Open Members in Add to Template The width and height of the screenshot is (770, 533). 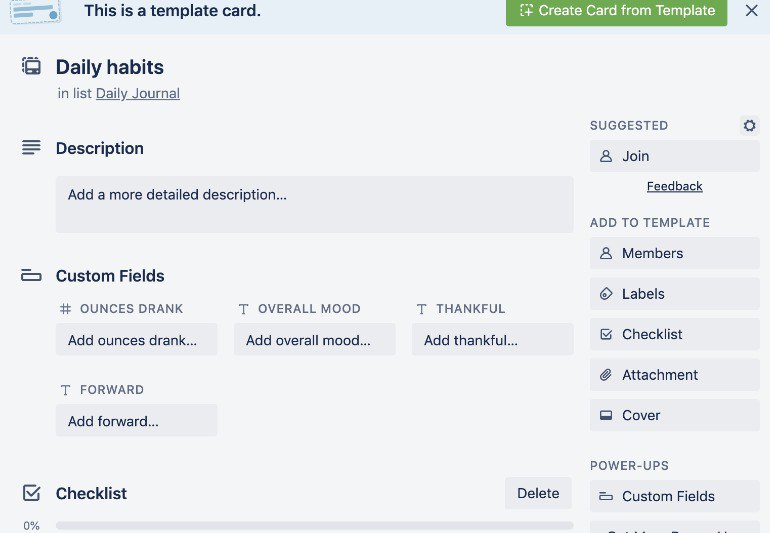674,253
